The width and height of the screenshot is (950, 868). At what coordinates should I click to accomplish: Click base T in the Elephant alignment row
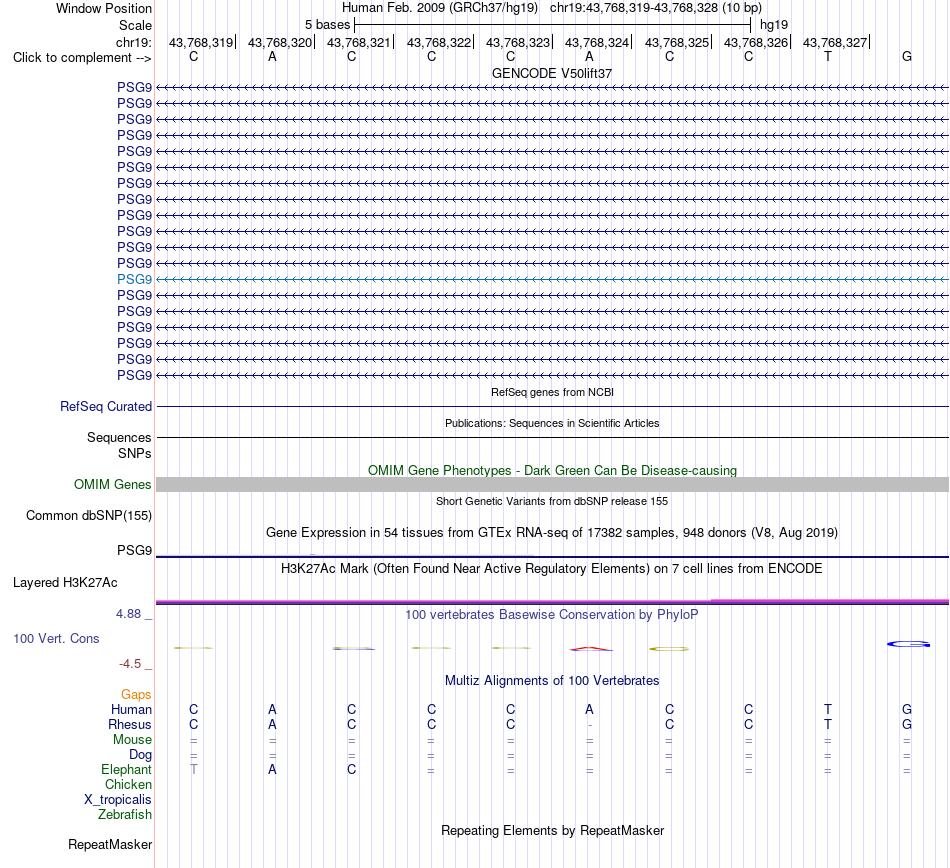pos(194,769)
